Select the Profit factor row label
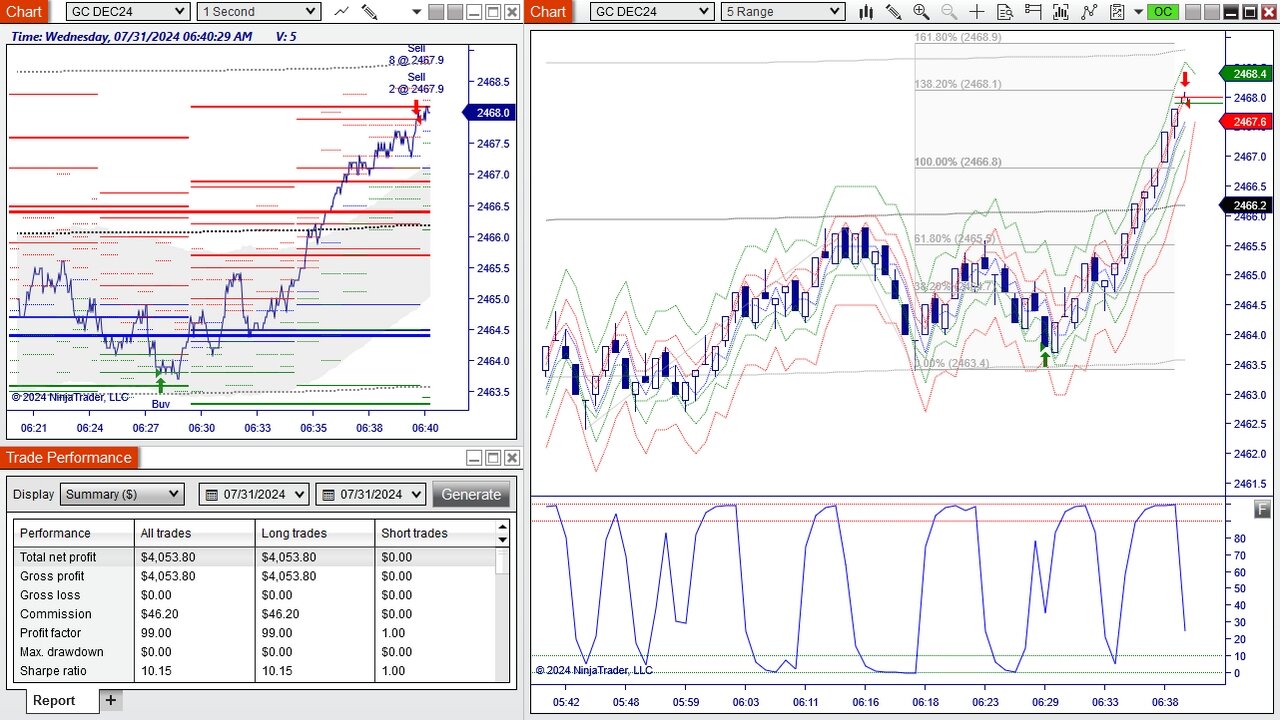The width and height of the screenshot is (1280, 720). pyautogui.click(x=50, y=633)
